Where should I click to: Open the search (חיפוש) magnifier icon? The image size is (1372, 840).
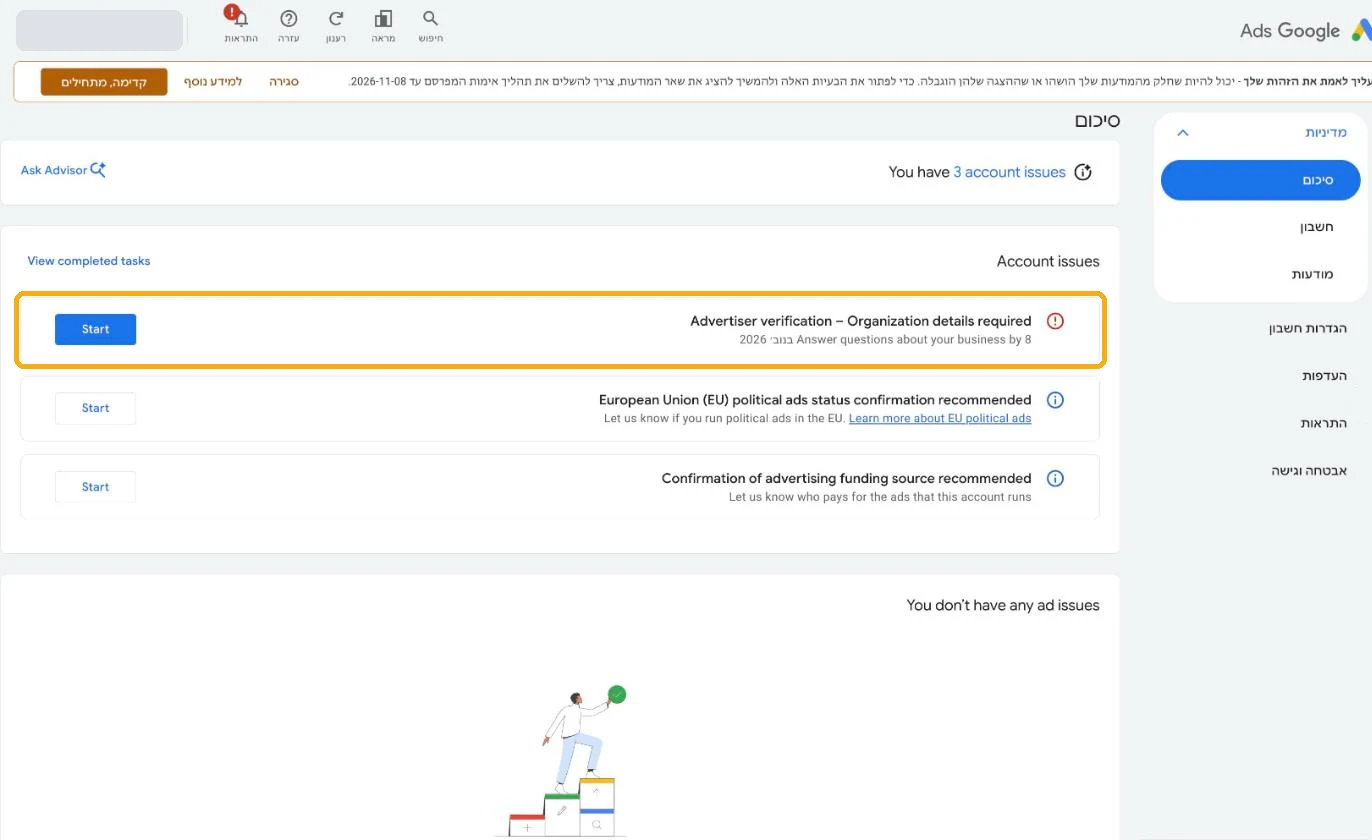point(431,19)
